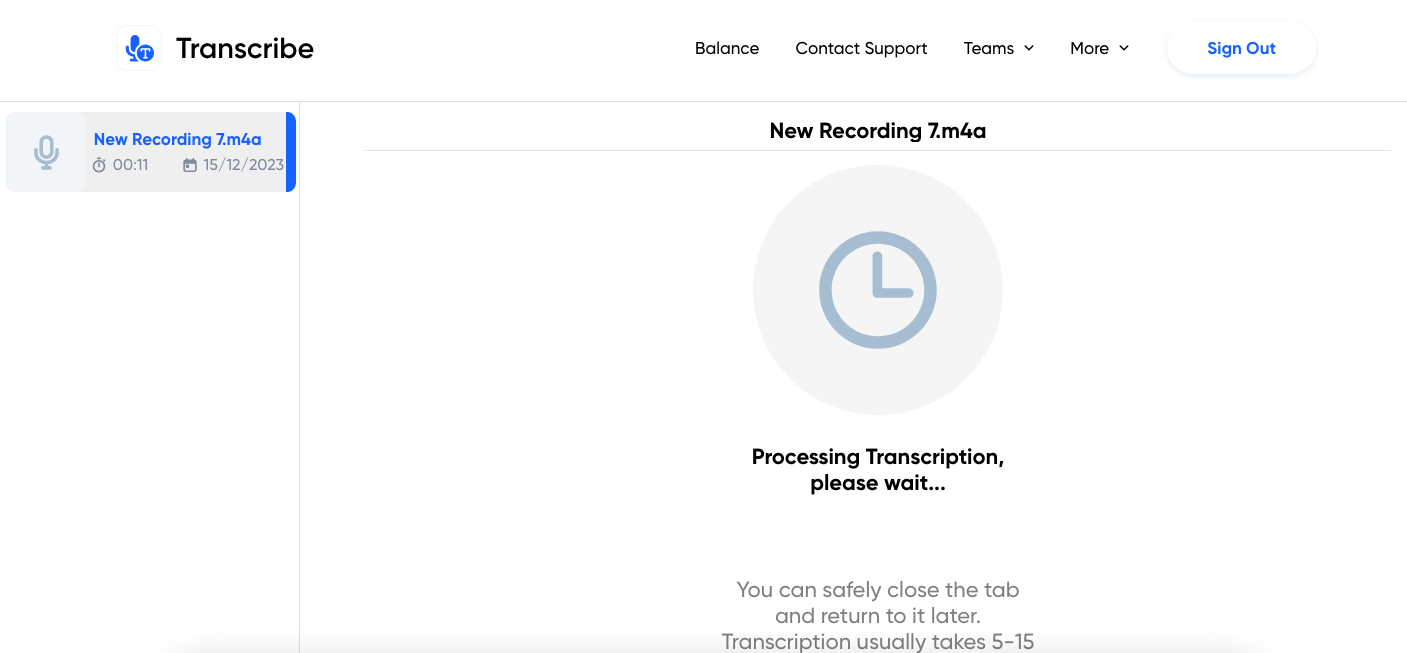The height and width of the screenshot is (653, 1407).
Task: Open the Balance page
Action: [727, 48]
